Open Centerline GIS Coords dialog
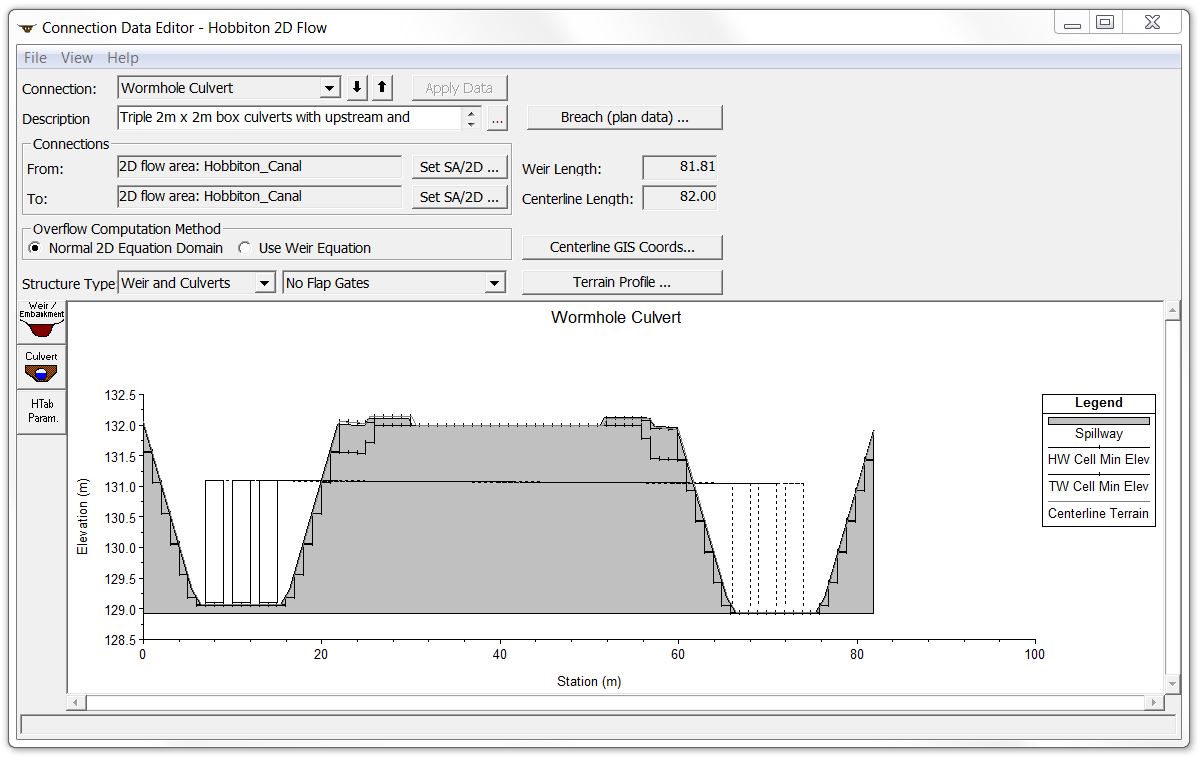 (x=622, y=247)
